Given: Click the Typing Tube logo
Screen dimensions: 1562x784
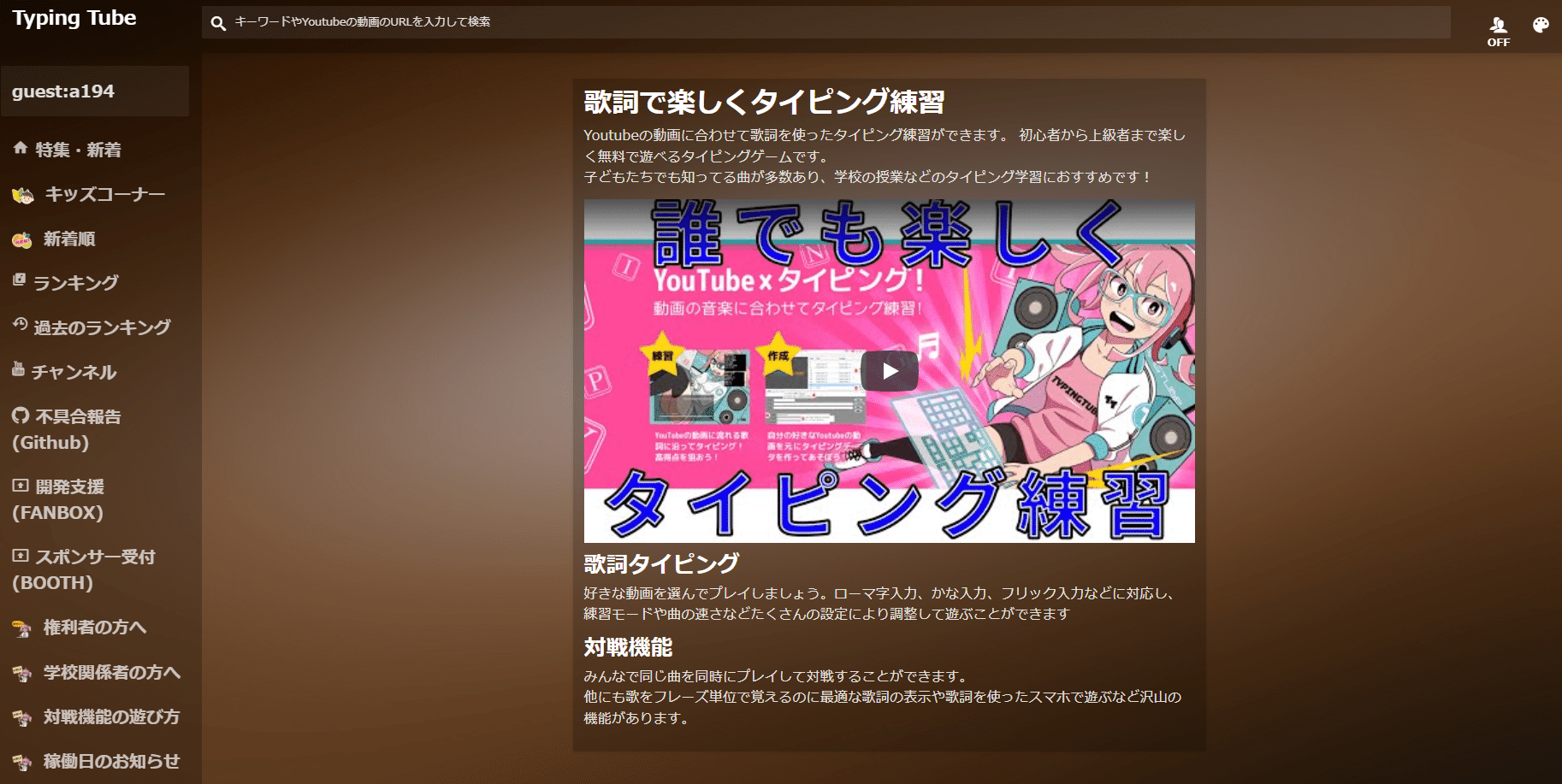Looking at the screenshot, I should pos(74,19).
